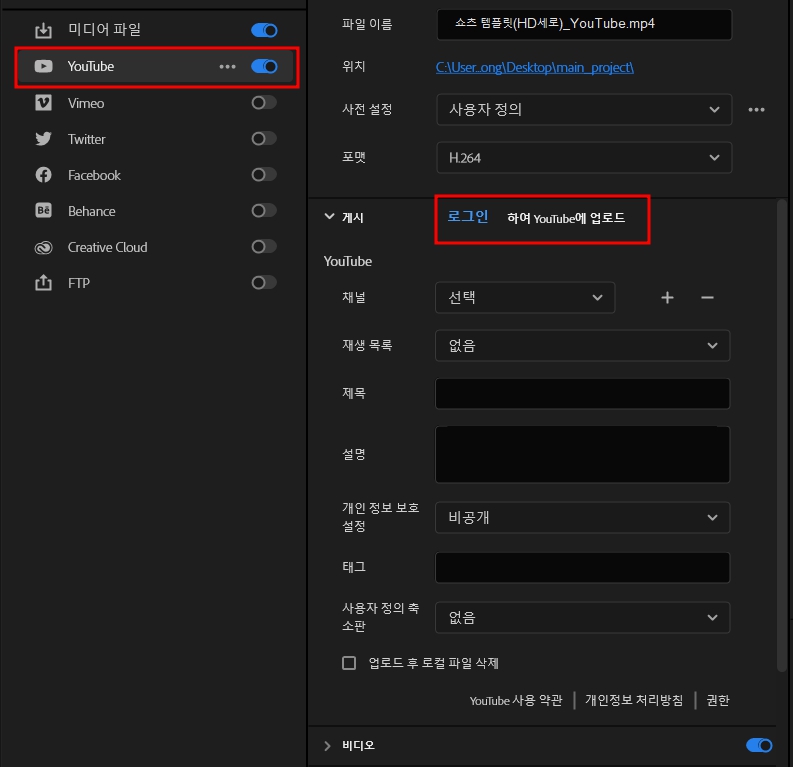
Task: Open 사용자 정의 축소판 dropdown
Action: point(582,617)
